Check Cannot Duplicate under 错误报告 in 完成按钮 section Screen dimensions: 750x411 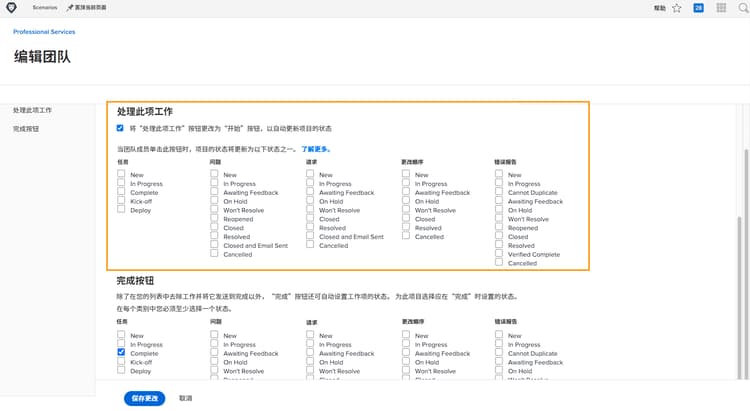pyautogui.click(x=499, y=352)
